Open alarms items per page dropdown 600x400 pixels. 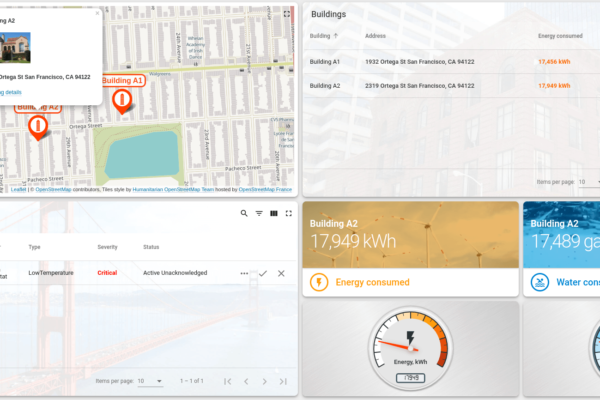[x=150, y=381]
